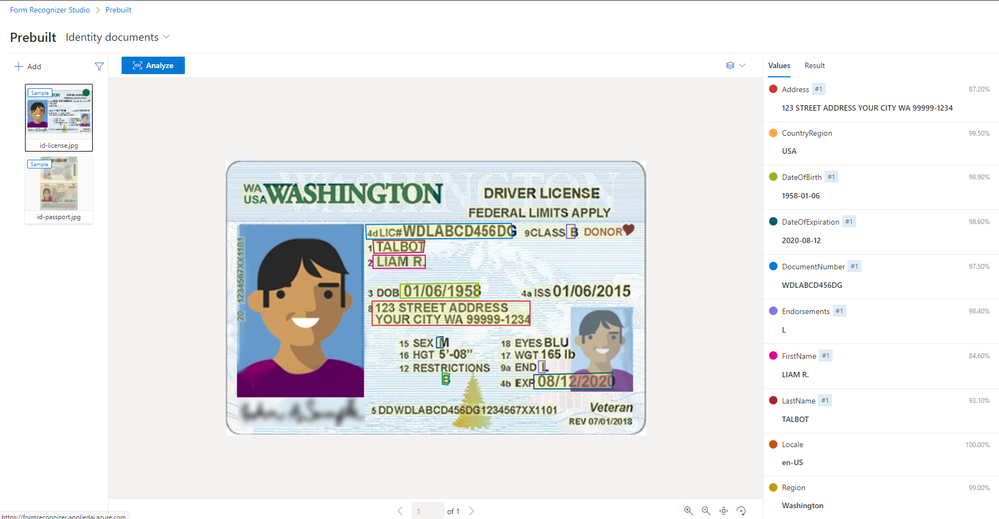The height and width of the screenshot is (519, 999).
Task: Click the page number input field
Action: tap(428, 511)
